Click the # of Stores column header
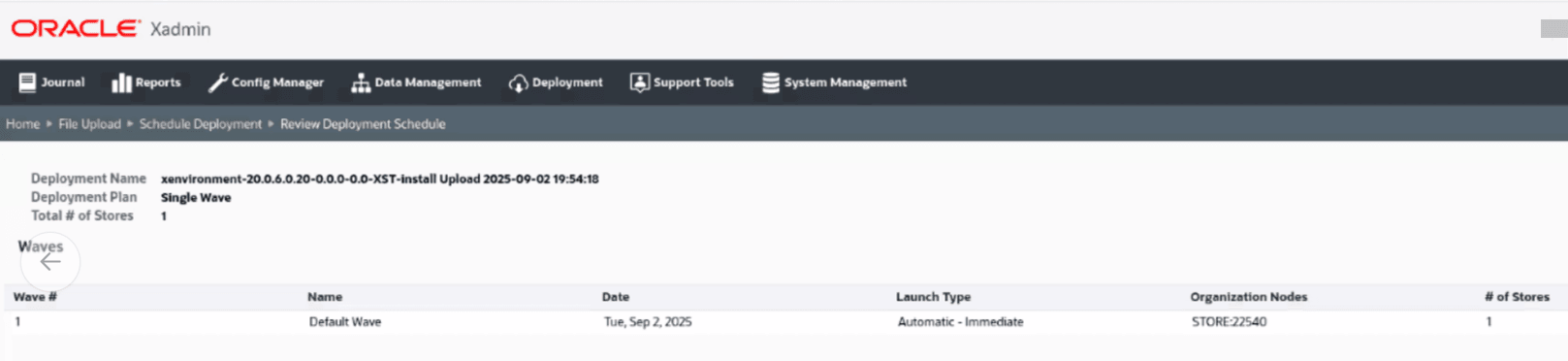Viewport: 1568px width, 361px height. tap(1517, 297)
